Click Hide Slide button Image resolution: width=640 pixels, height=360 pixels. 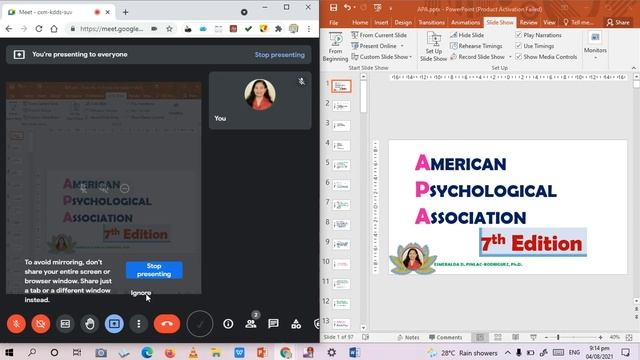coord(467,35)
